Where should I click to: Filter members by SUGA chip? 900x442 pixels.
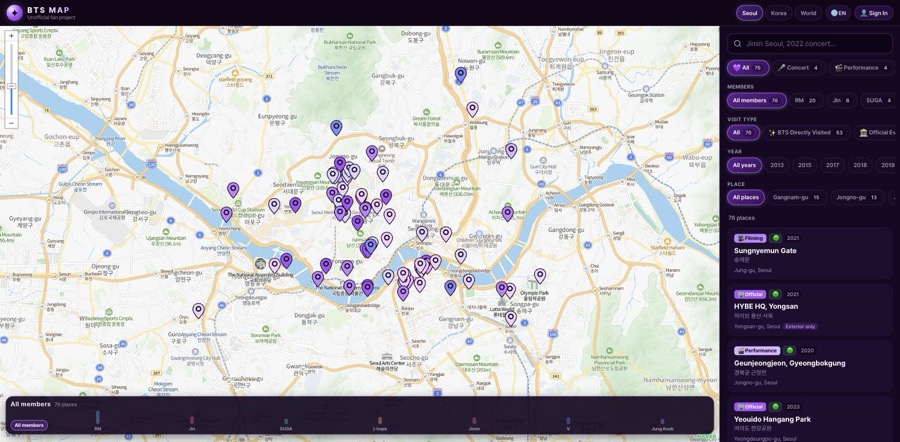point(879,100)
